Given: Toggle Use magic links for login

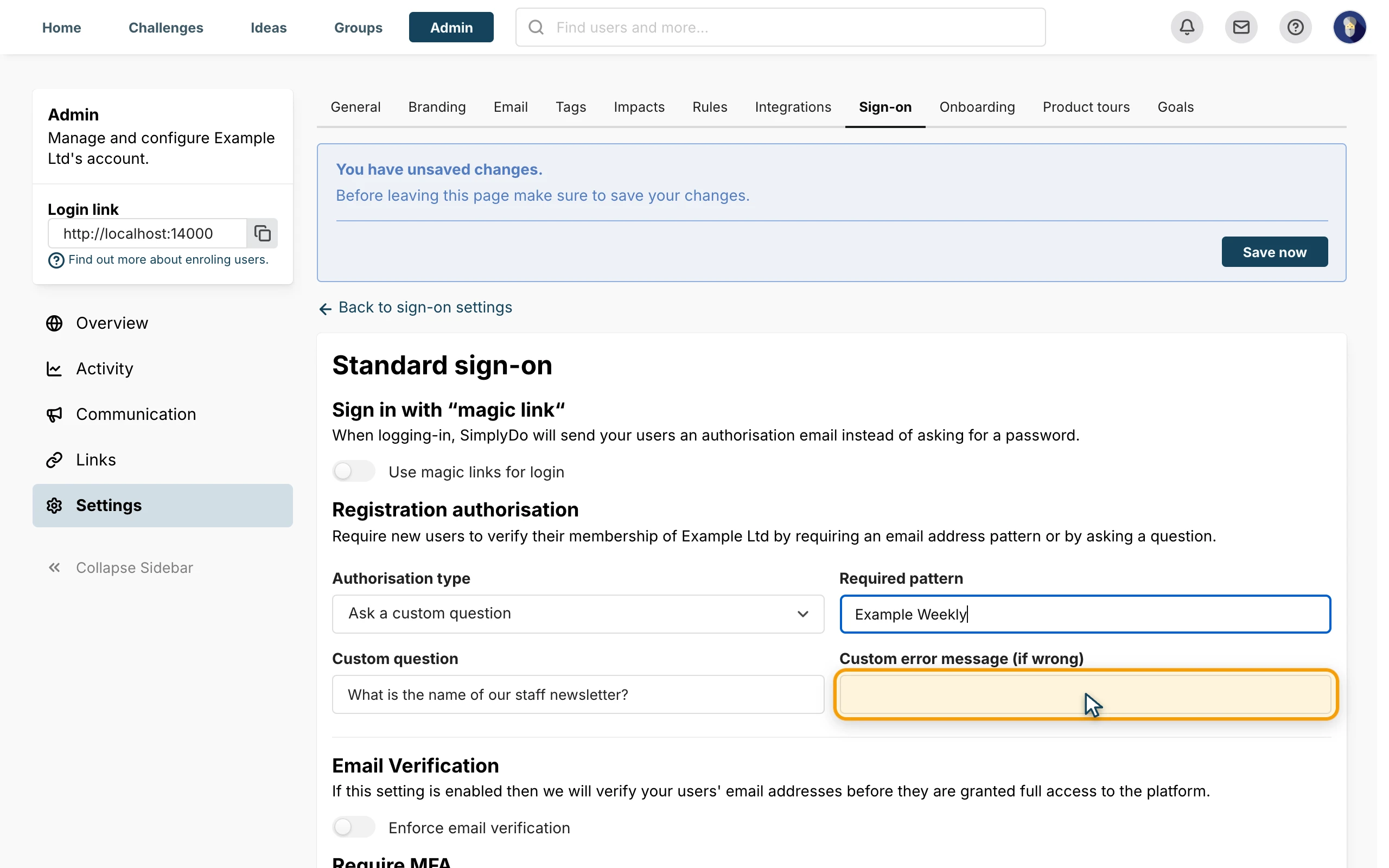Looking at the screenshot, I should (x=354, y=471).
